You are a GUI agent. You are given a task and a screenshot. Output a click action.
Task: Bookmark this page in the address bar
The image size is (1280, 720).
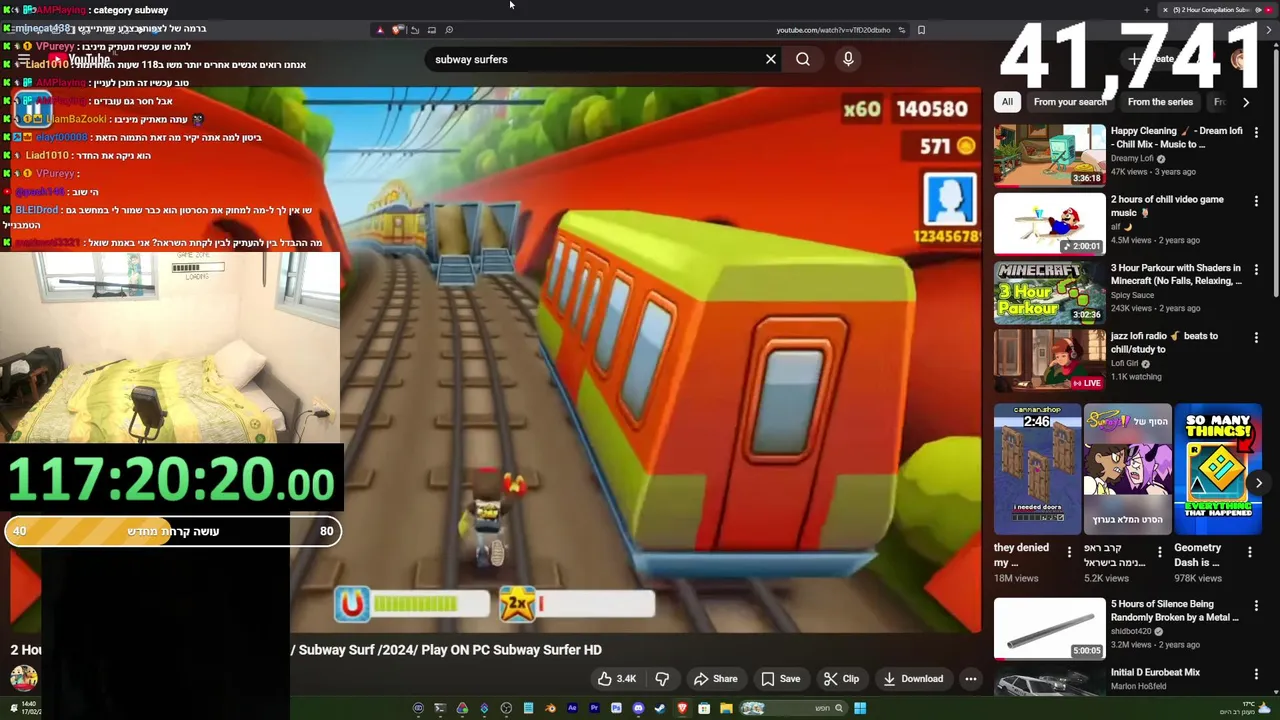[x=921, y=30]
